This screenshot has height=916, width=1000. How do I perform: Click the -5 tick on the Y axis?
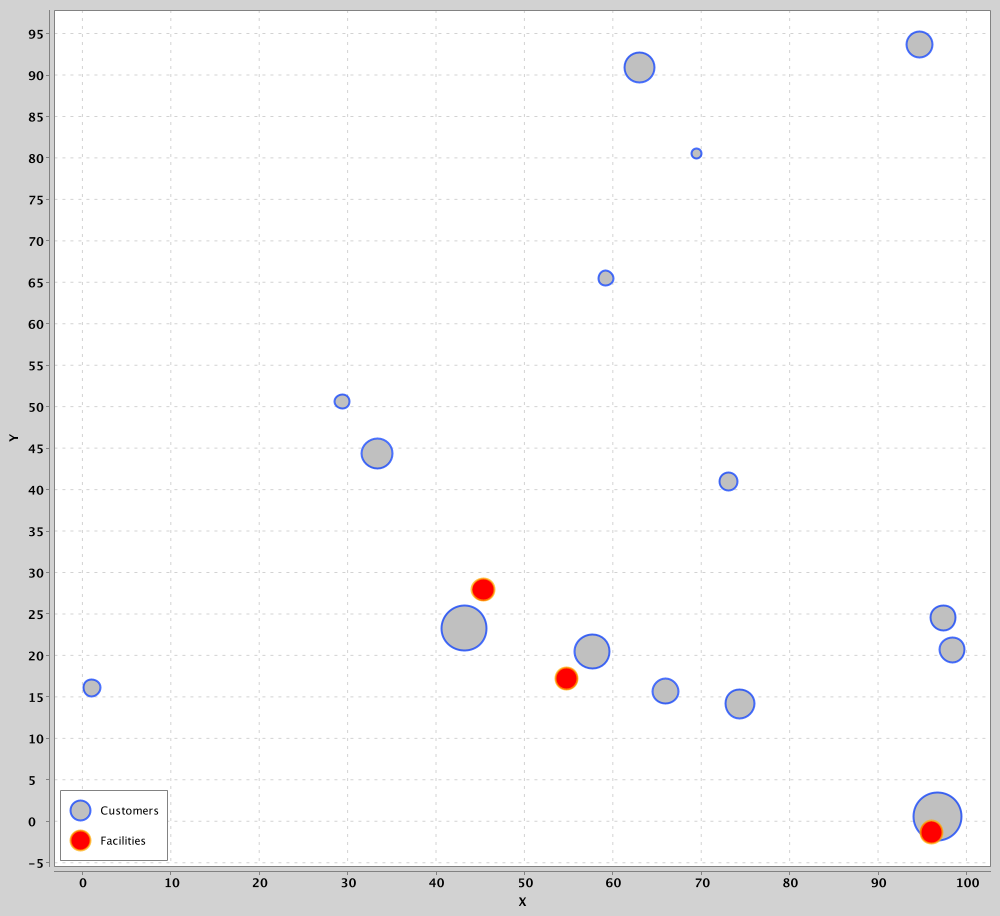pos(36,863)
